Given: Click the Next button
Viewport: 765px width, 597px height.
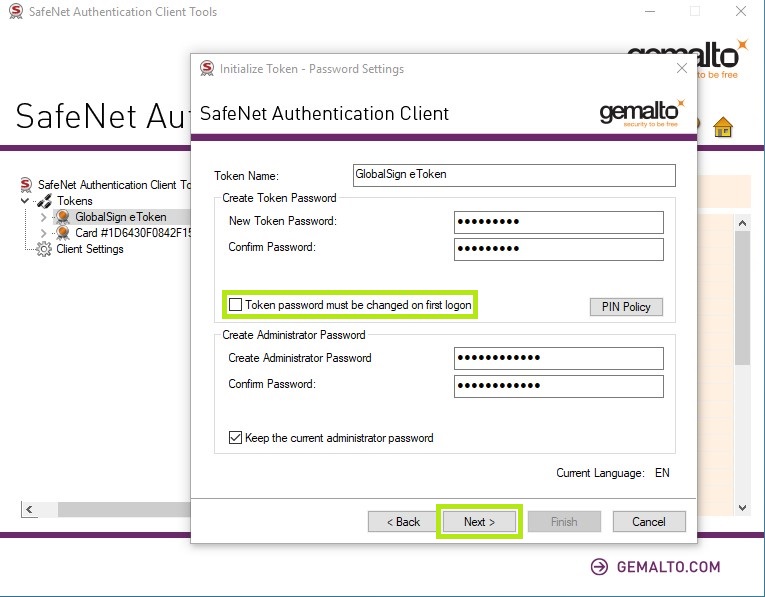Looking at the screenshot, I should point(479,521).
